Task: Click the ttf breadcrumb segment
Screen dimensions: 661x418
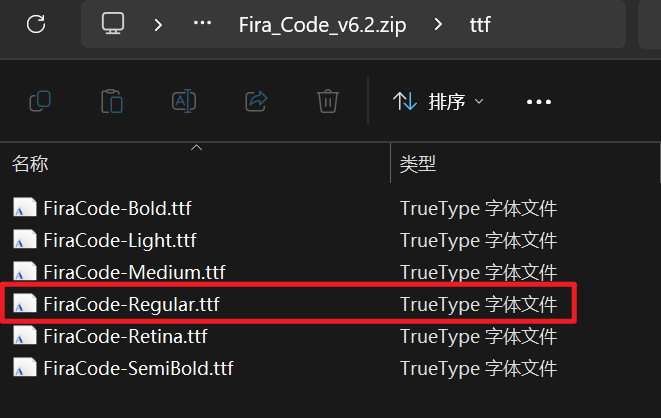Action: coord(480,25)
